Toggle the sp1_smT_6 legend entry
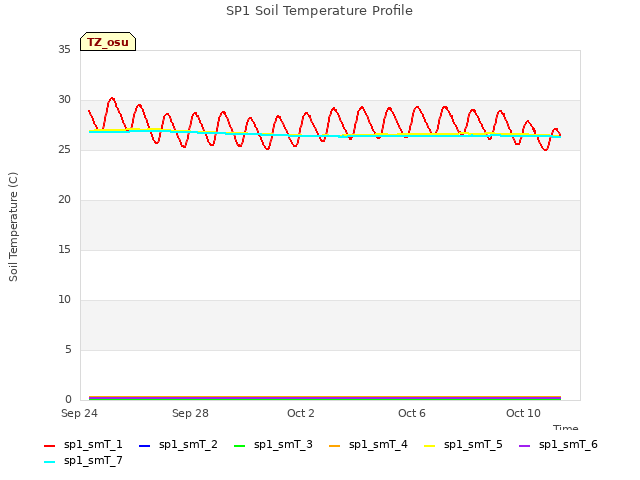 tap(558, 444)
